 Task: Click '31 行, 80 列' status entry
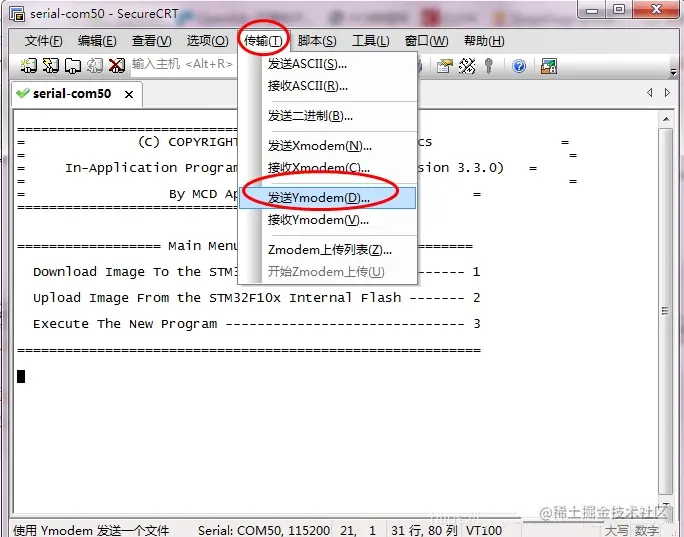click(424, 530)
